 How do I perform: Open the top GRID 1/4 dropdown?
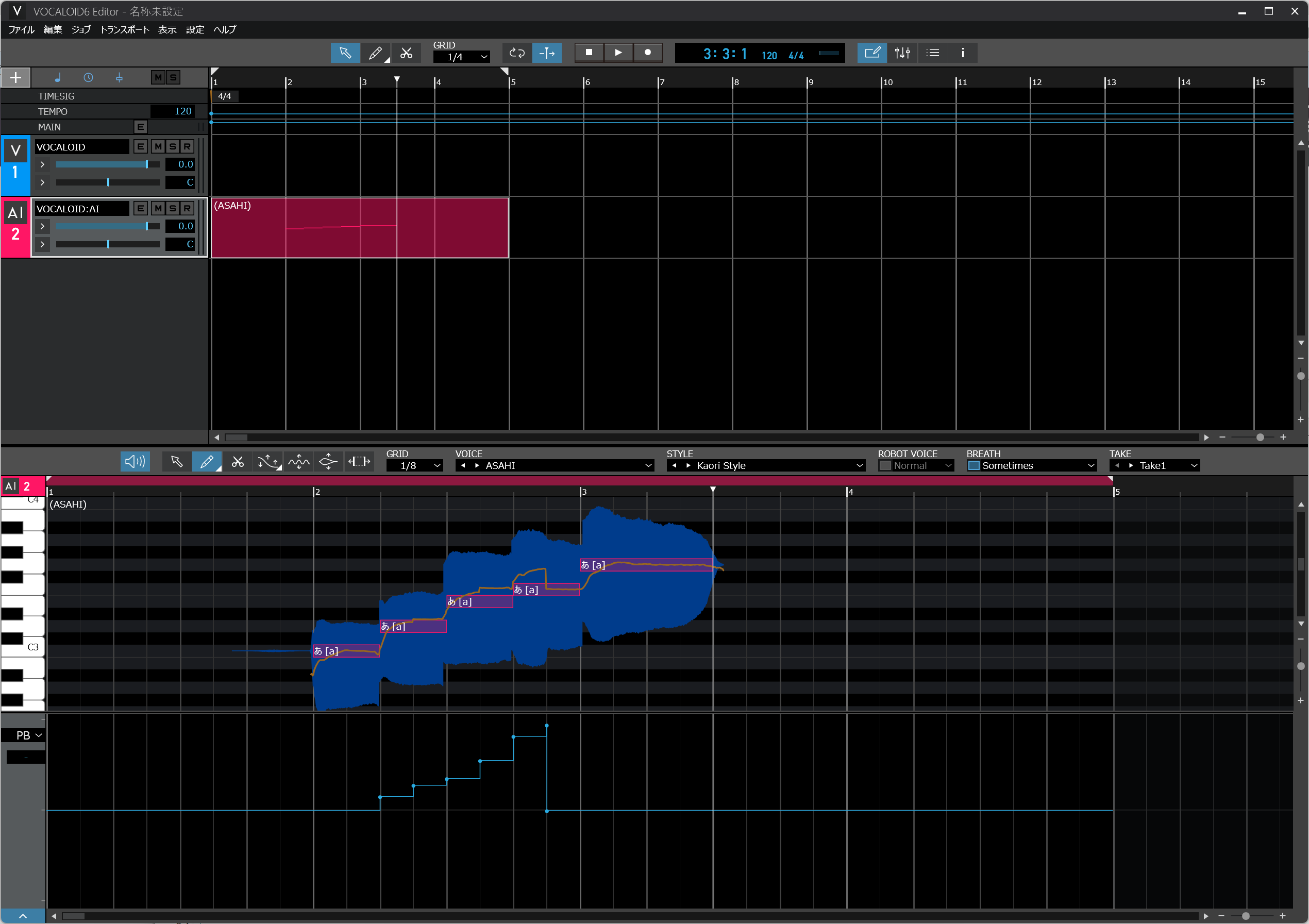pyautogui.click(x=461, y=57)
